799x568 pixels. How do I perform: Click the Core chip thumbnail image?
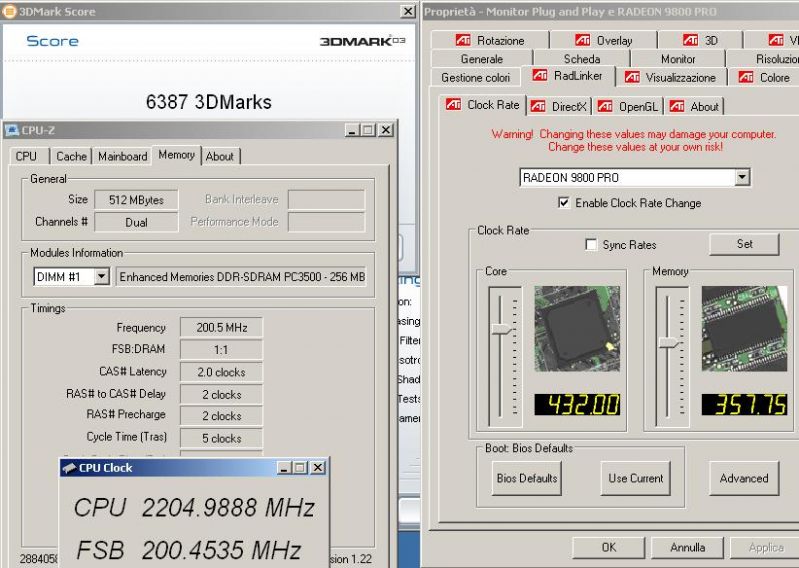point(577,329)
